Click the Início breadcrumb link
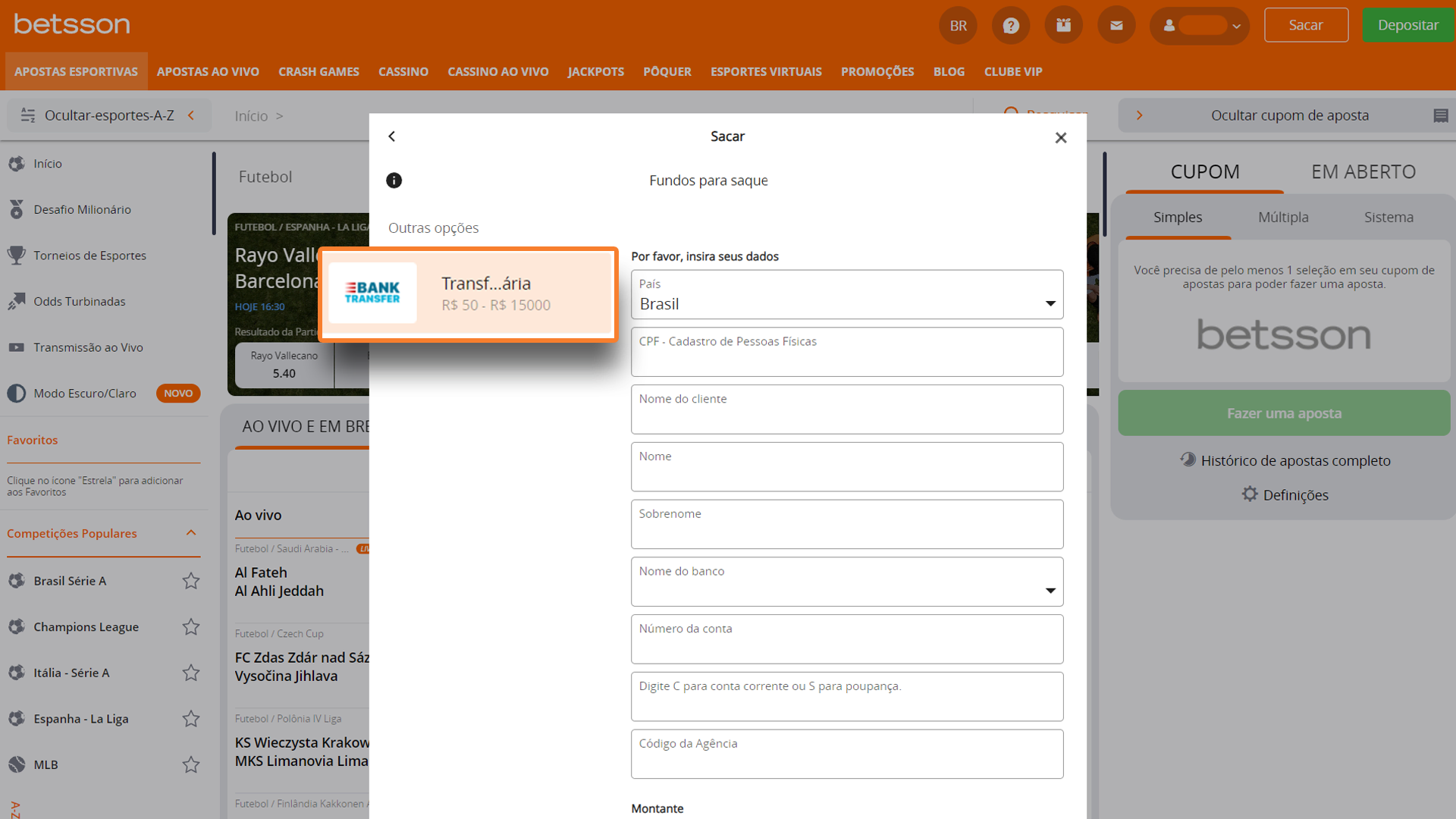Screen dimensions: 1456x819 pyautogui.click(x=251, y=116)
